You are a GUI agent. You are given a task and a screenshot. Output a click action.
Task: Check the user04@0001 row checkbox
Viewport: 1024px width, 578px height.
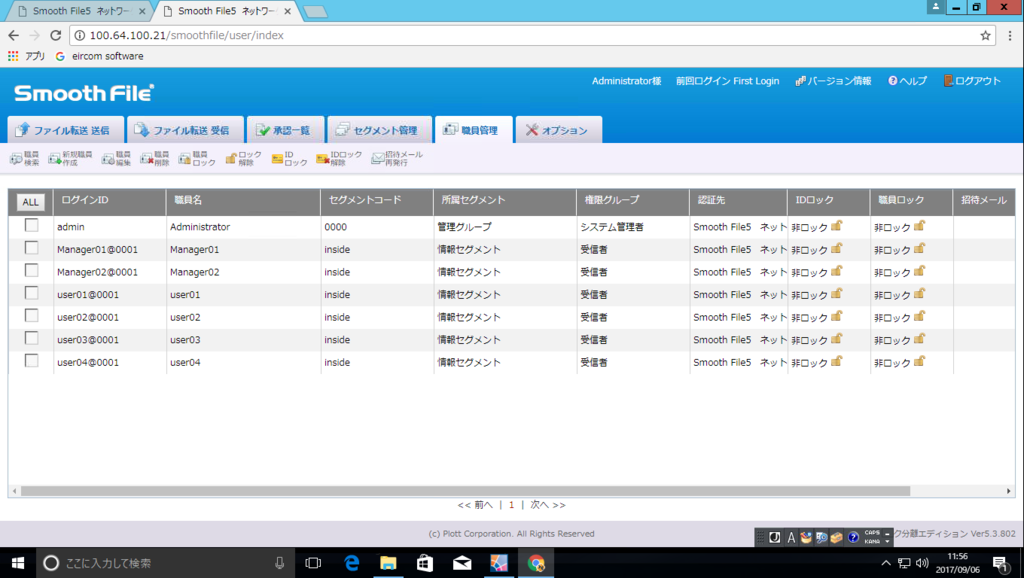pos(31,360)
